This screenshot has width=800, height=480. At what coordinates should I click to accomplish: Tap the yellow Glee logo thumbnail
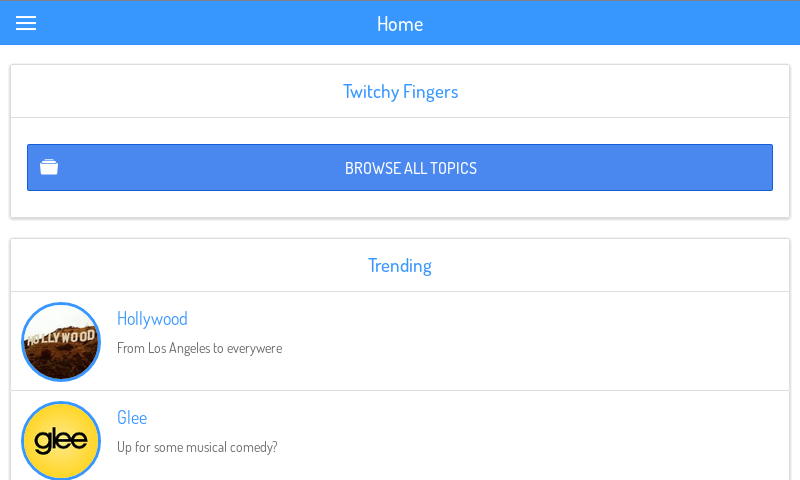61,441
